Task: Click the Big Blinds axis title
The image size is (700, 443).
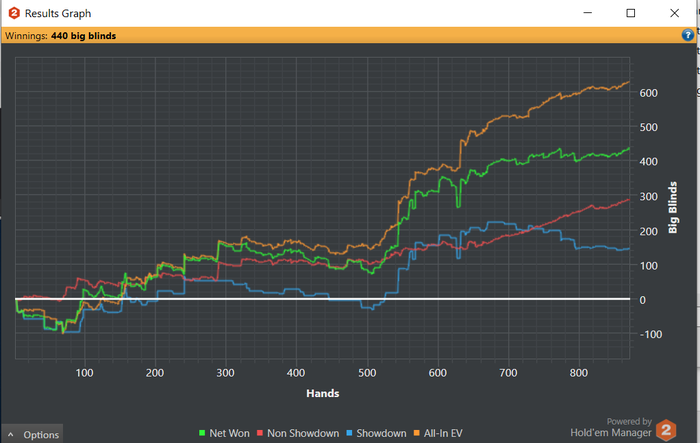Action: pos(673,207)
